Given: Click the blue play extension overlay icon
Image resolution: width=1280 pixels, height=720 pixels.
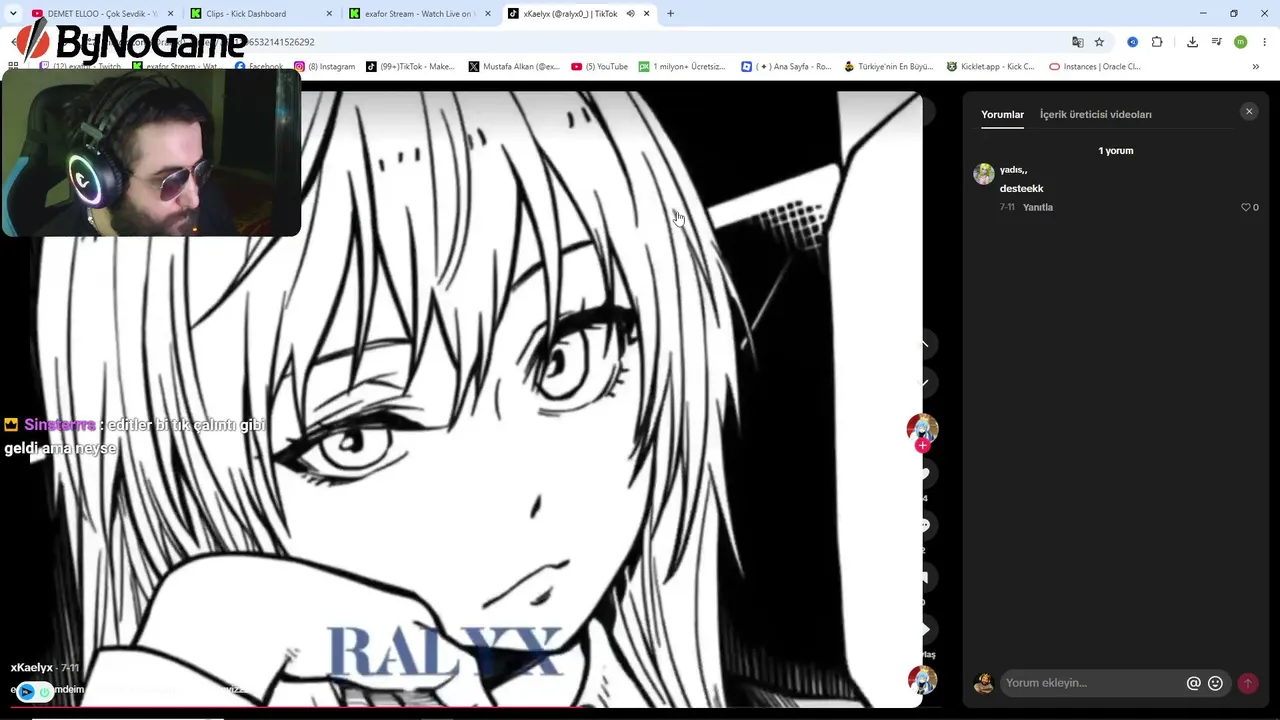Looking at the screenshot, I should pos(26,691).
